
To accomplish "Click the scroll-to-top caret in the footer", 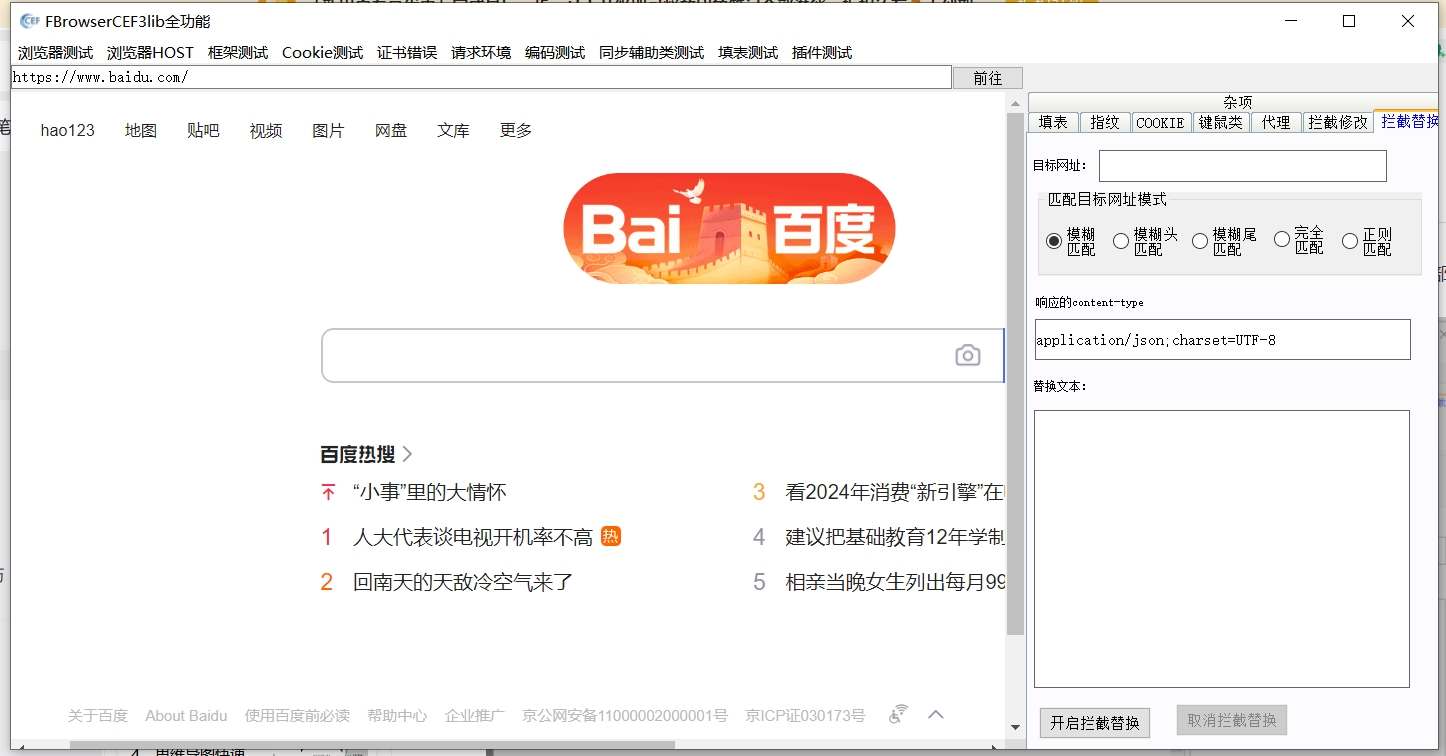I will [936, 714].
